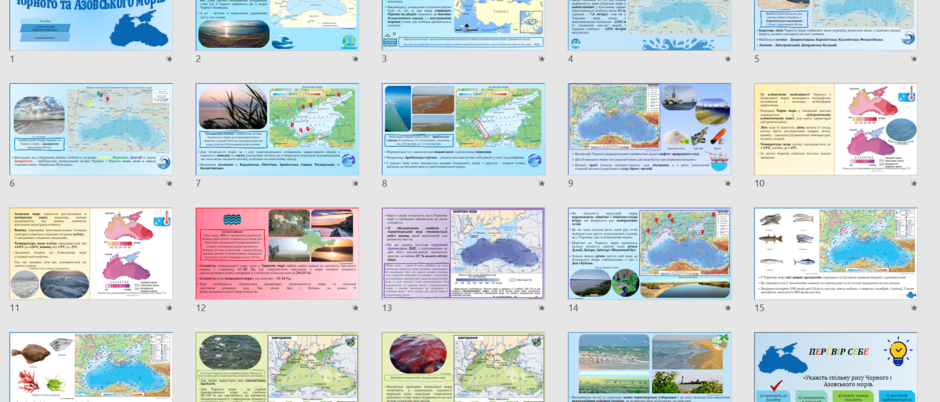Activate the star icon beside slide number 11
This screenshot has width=940, height=402.
pos(170,308)
